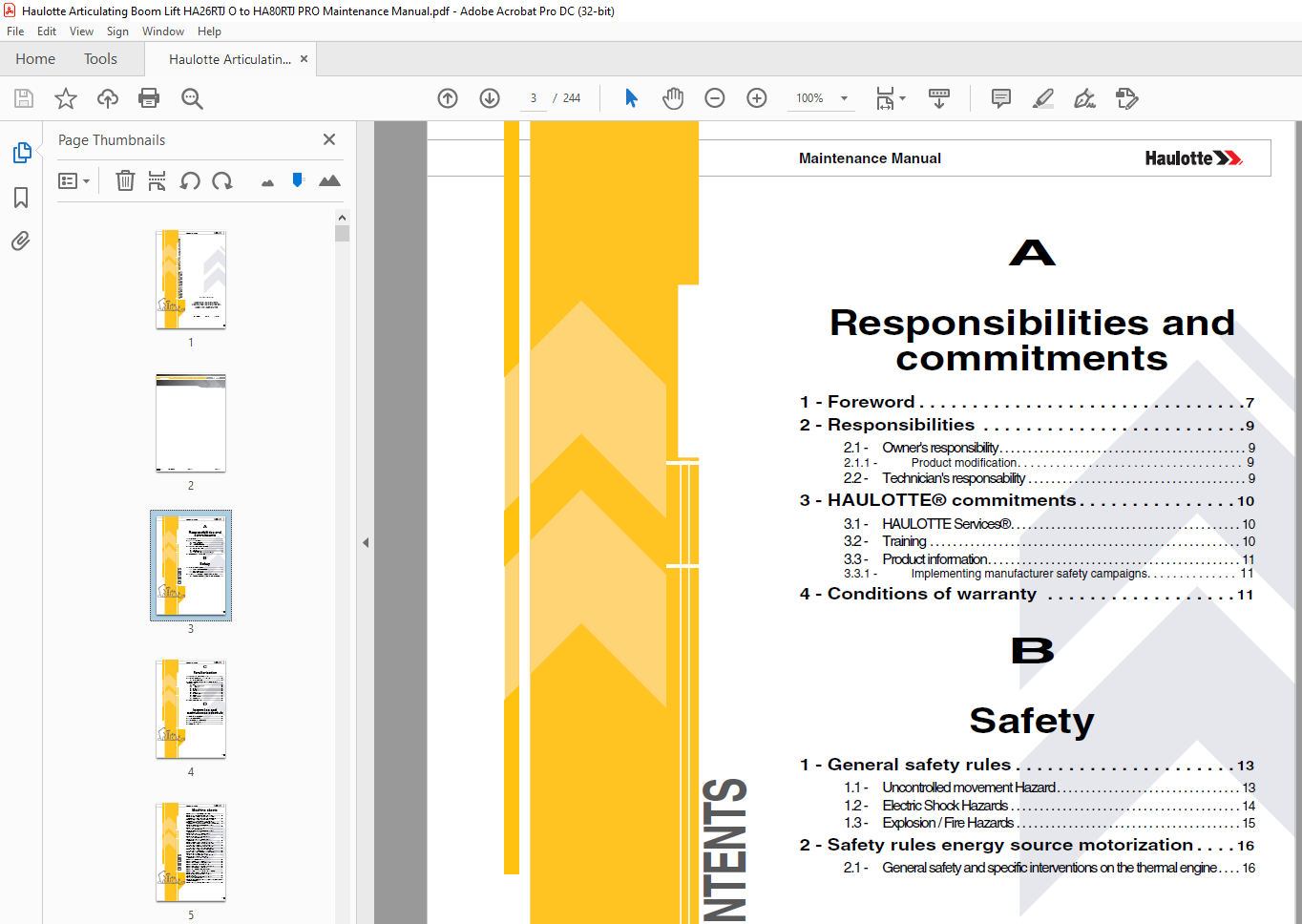The width and height of the screenshot is (1302, 924).
Task: Click the insert pages icon in thumbnails panel
Action: point(157,180)
